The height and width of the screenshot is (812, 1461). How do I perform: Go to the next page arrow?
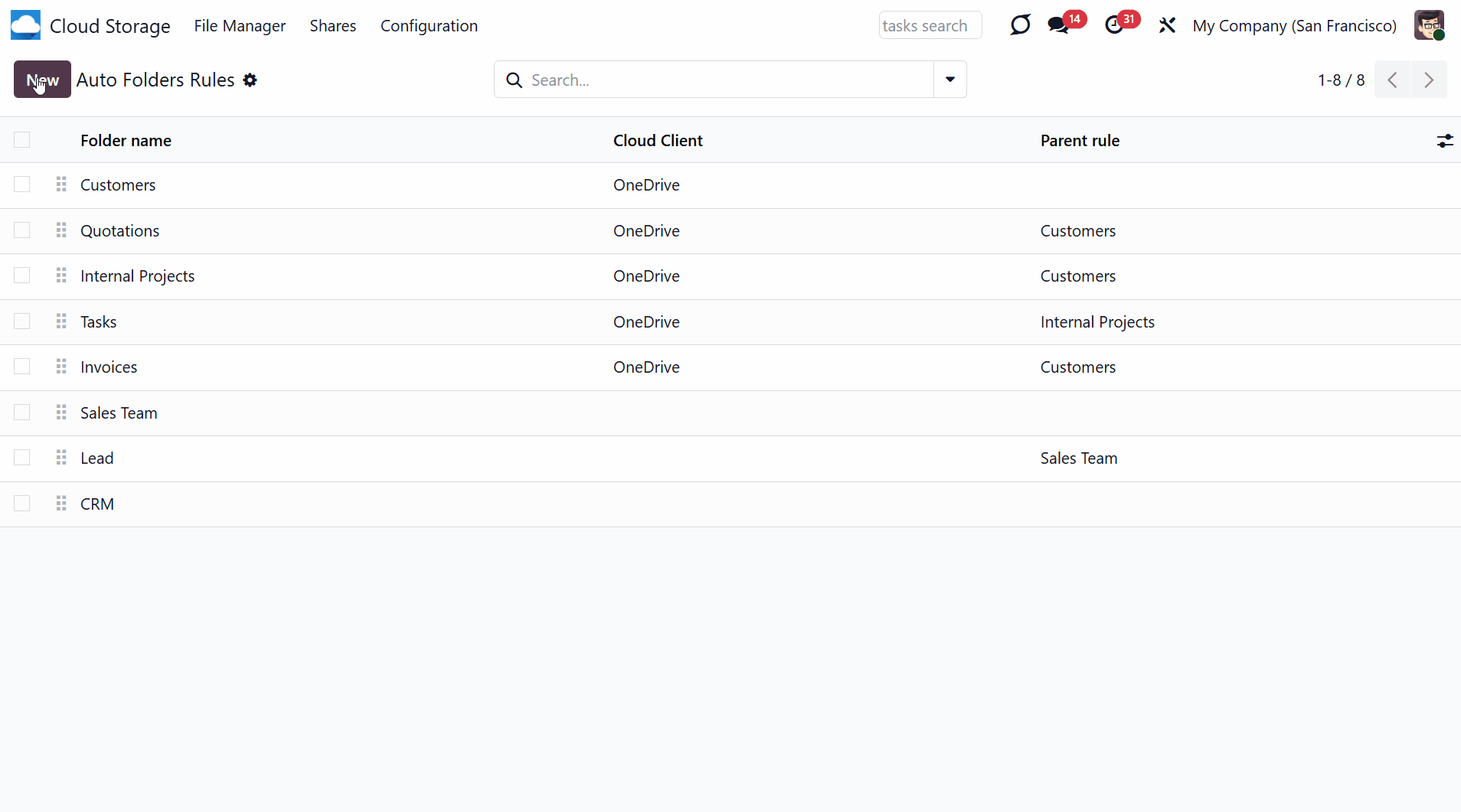tap(1429, 80)
